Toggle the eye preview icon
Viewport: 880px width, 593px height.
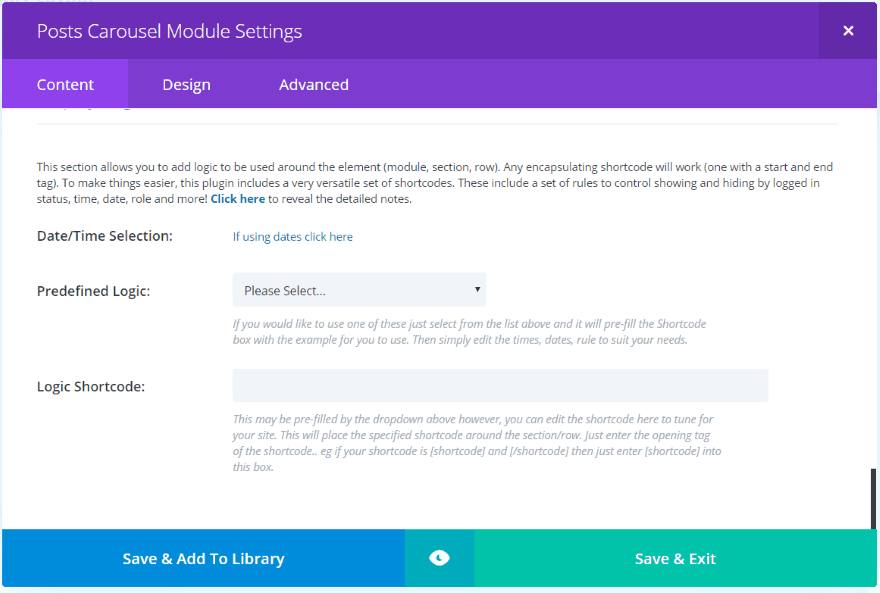(x=439, y=558)
